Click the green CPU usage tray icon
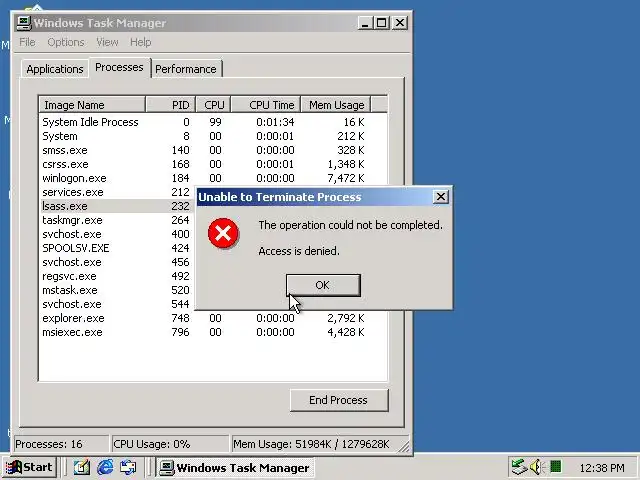Screen dimensions: 640x480 [x=555, y=466]
